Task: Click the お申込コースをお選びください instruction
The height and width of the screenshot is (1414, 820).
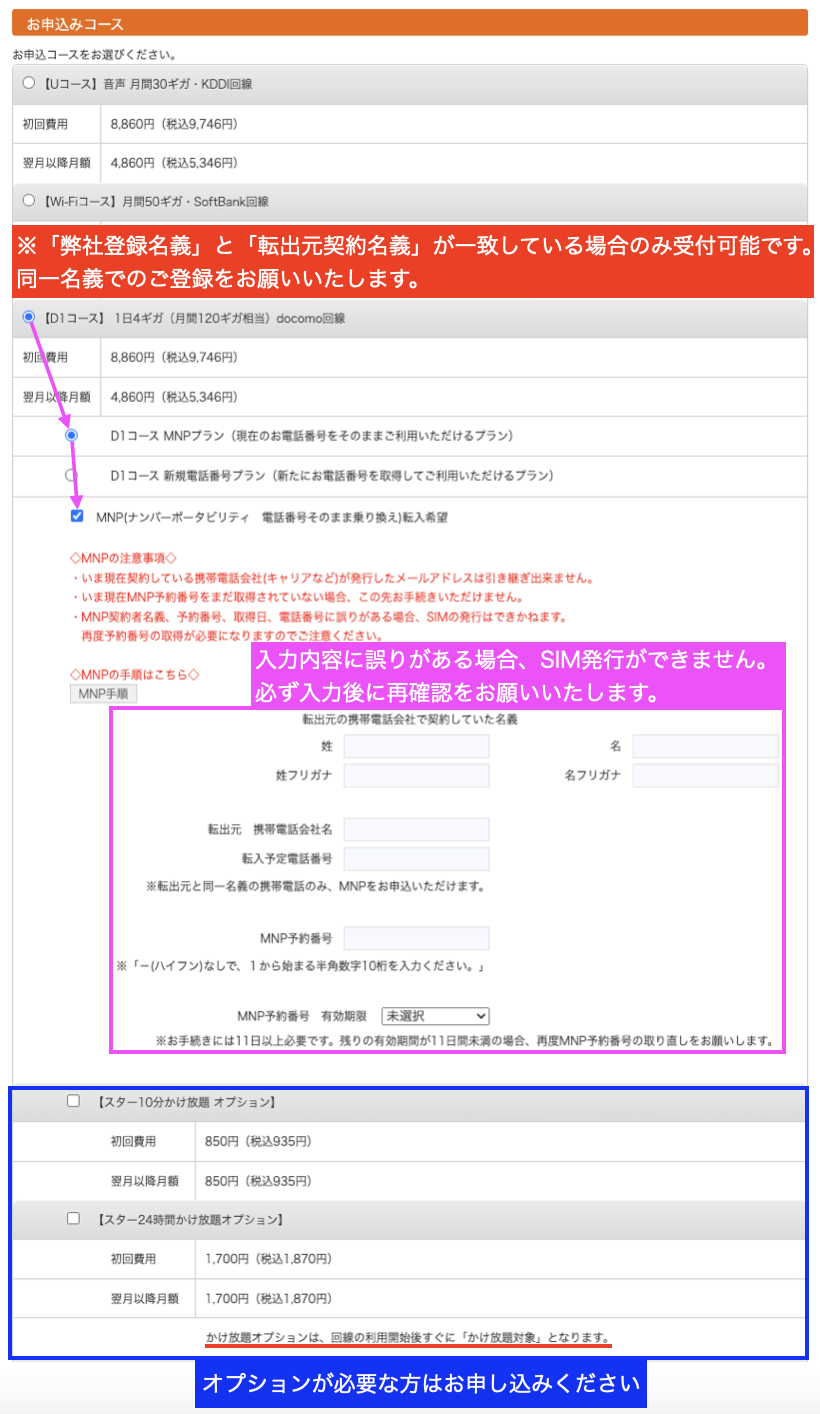Action: coord(94,54)
